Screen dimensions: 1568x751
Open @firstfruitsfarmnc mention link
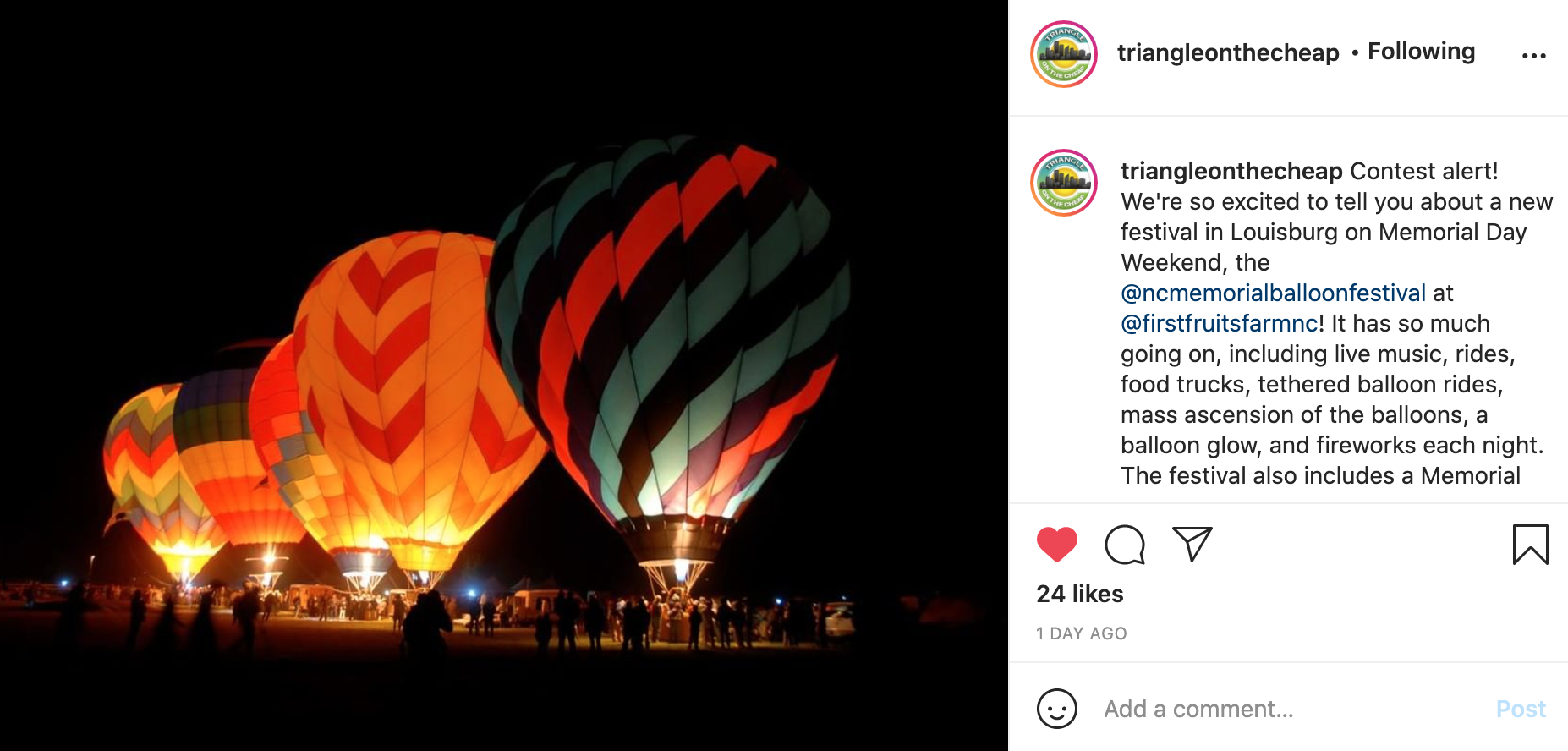(1220, 323)
